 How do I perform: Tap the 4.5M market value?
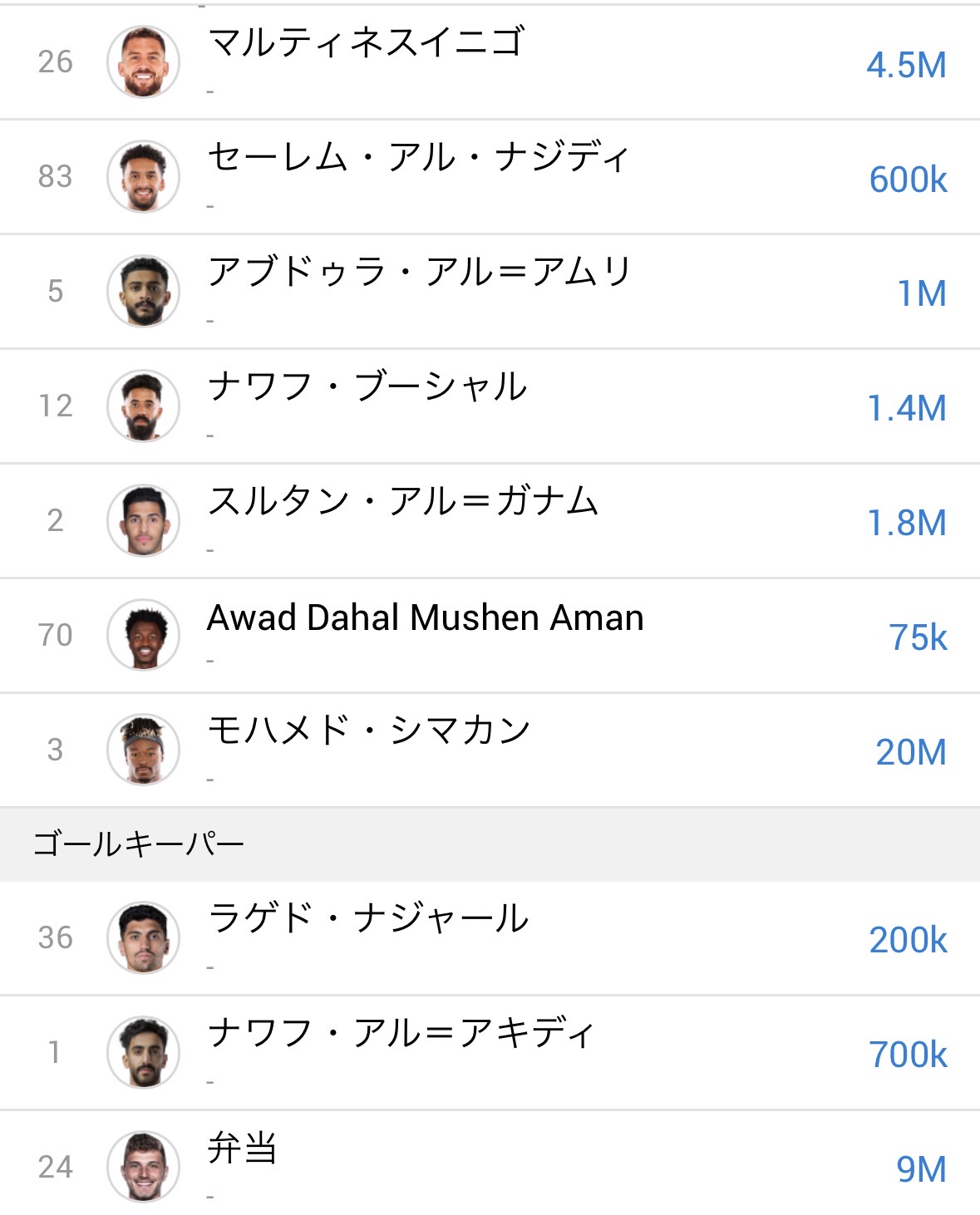click(906, 66)
